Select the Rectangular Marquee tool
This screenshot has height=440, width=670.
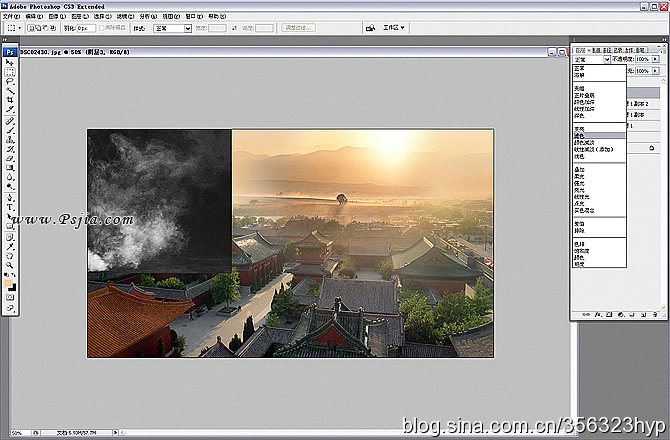pos(10,72)
